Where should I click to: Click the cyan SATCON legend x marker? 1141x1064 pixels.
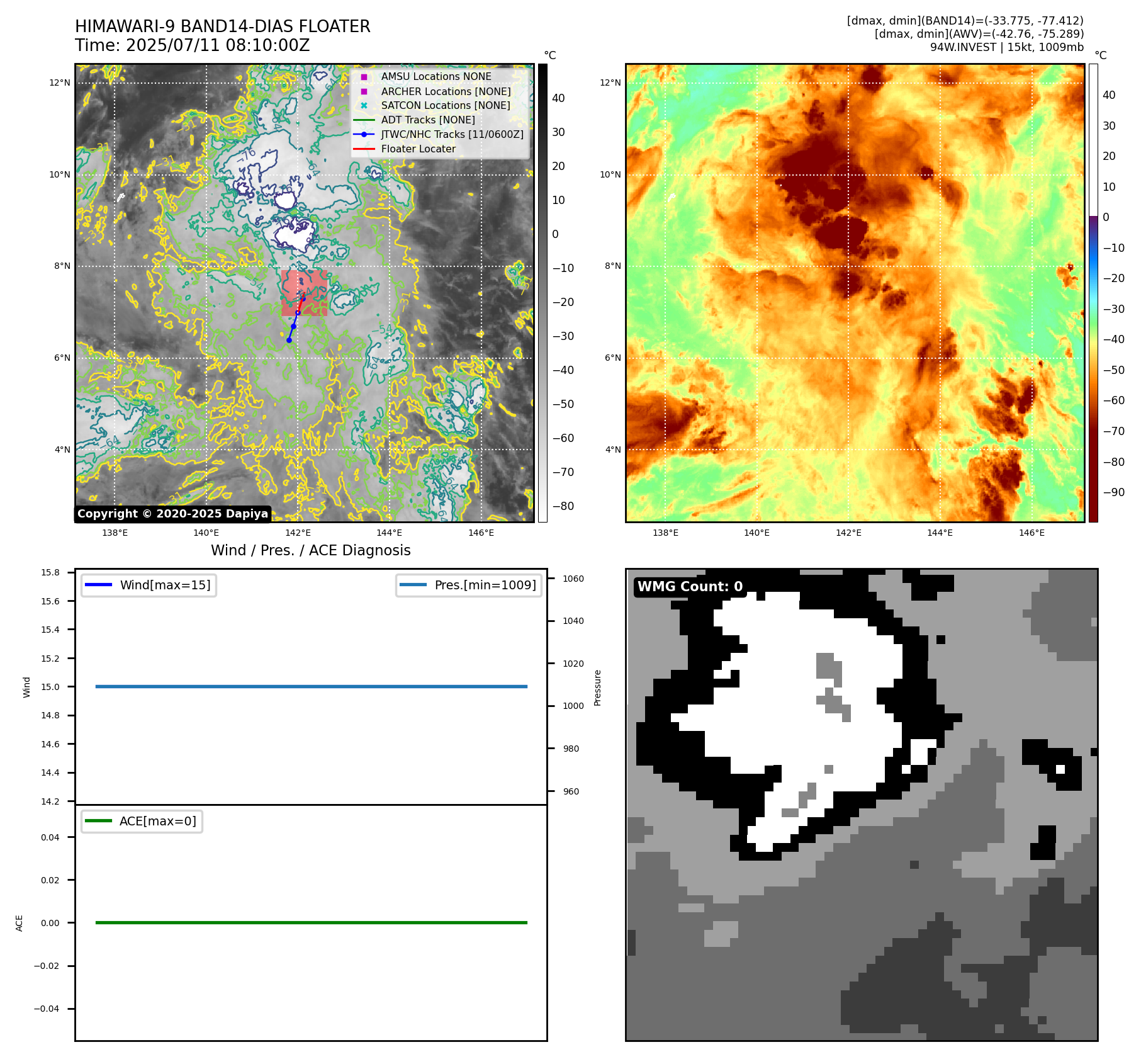(364, 105)
